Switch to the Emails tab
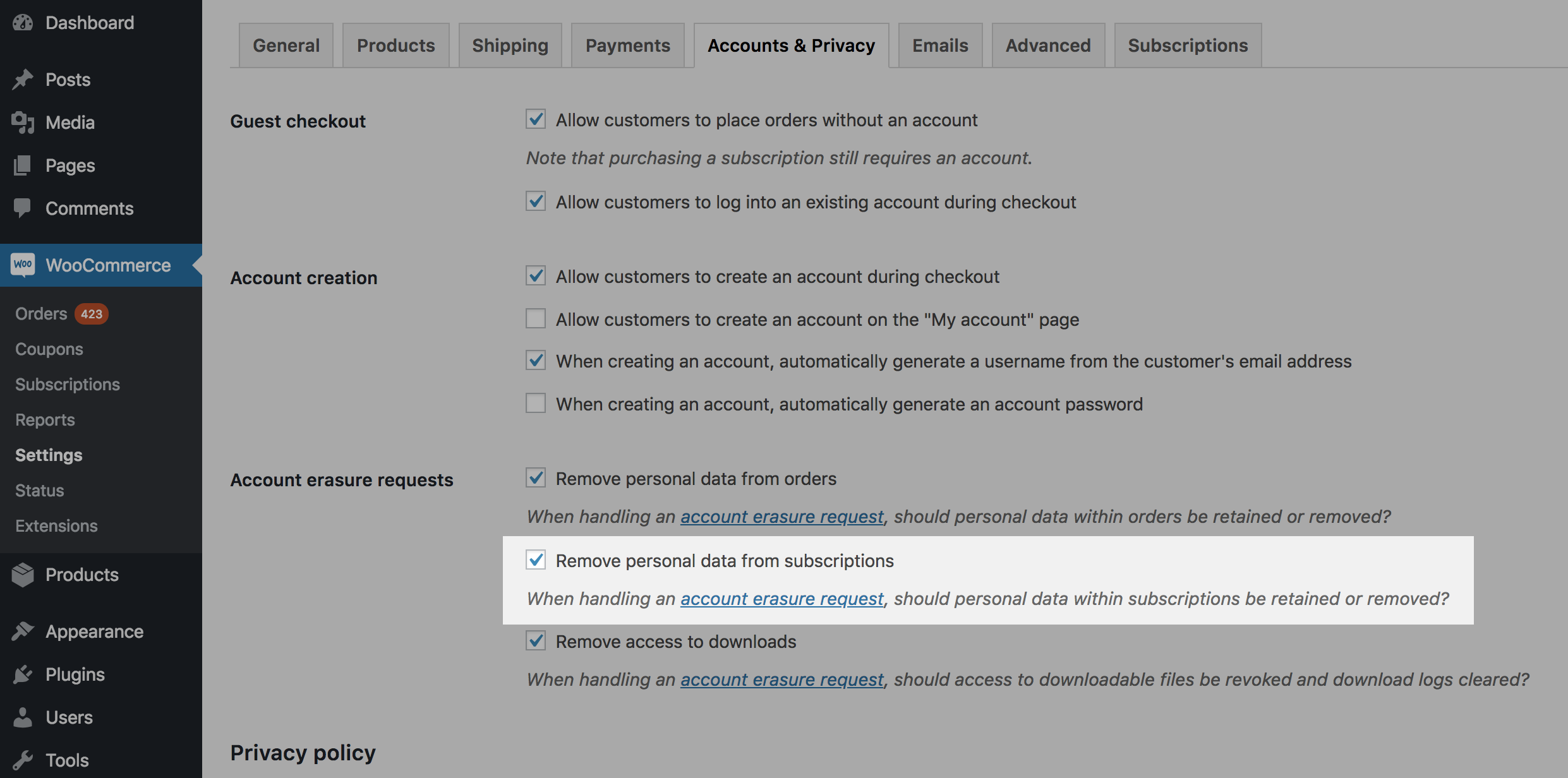 tap(940, 45)
